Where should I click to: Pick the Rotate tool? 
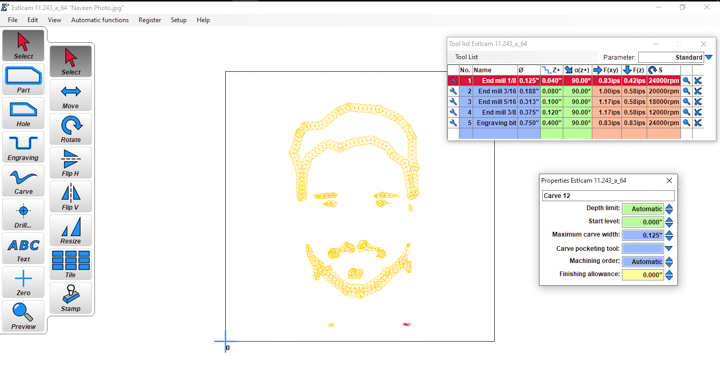(71, 129)
